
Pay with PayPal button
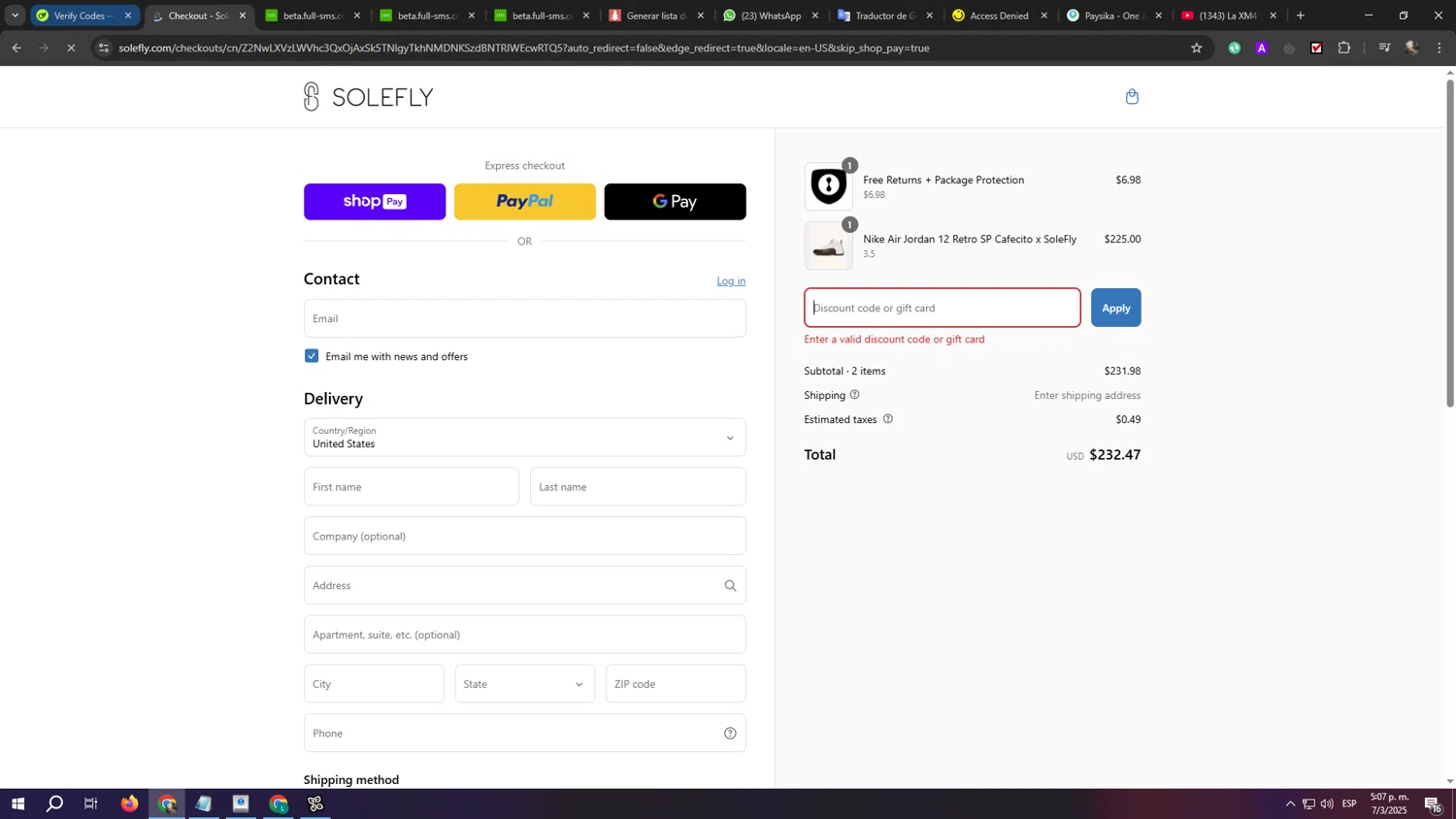tap(524, 202)
